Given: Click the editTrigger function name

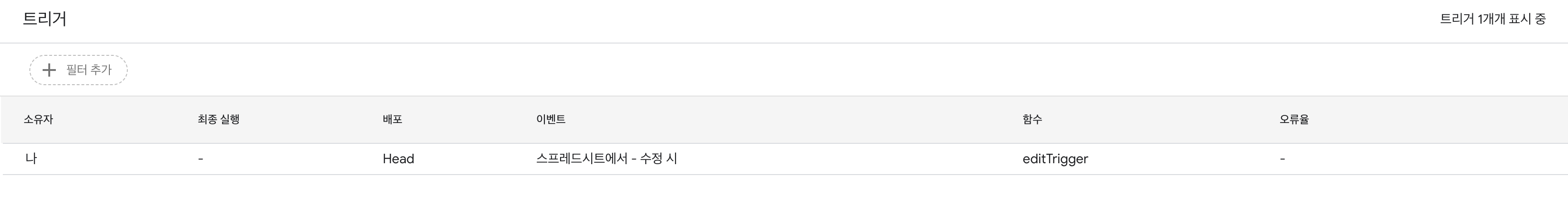Looking at the screenshot, I should [1055, 158].
